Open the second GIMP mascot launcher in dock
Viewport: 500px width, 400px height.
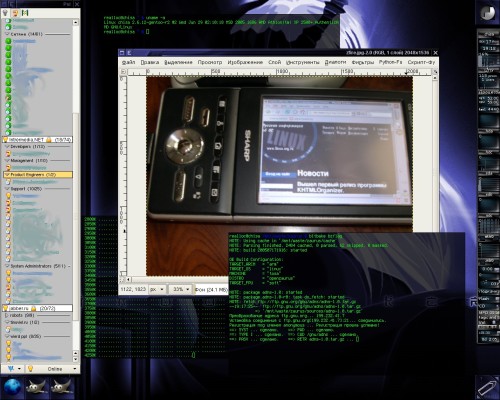coord(61,387)
